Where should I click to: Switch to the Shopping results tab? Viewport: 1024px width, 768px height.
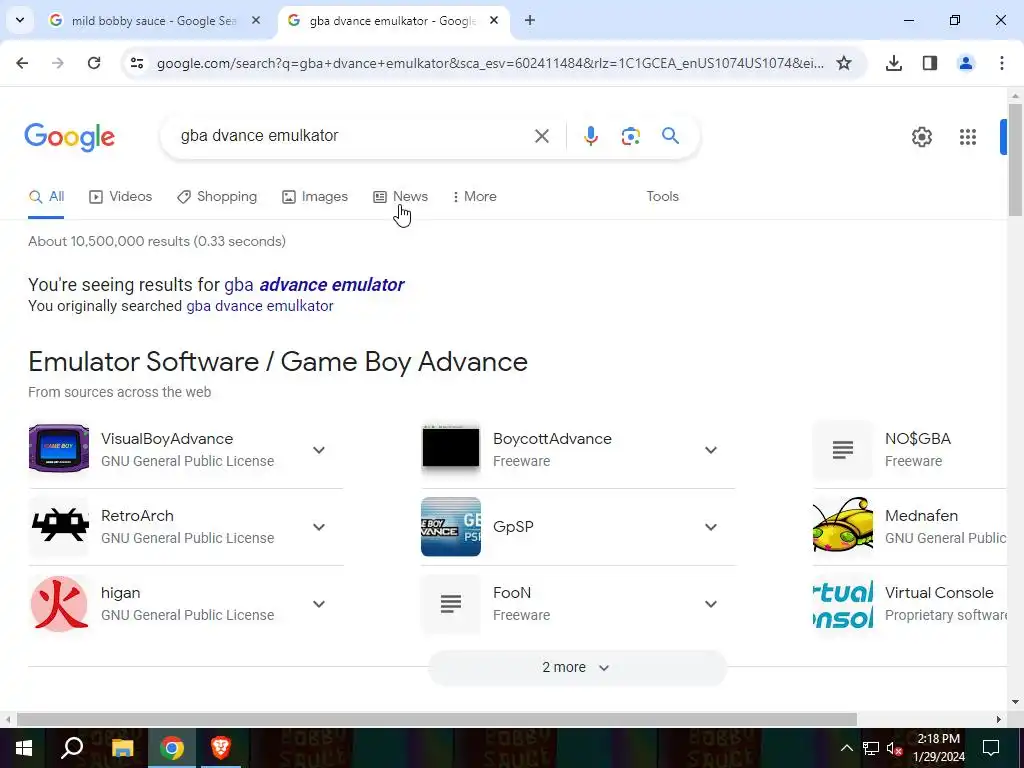pos(217,197)
